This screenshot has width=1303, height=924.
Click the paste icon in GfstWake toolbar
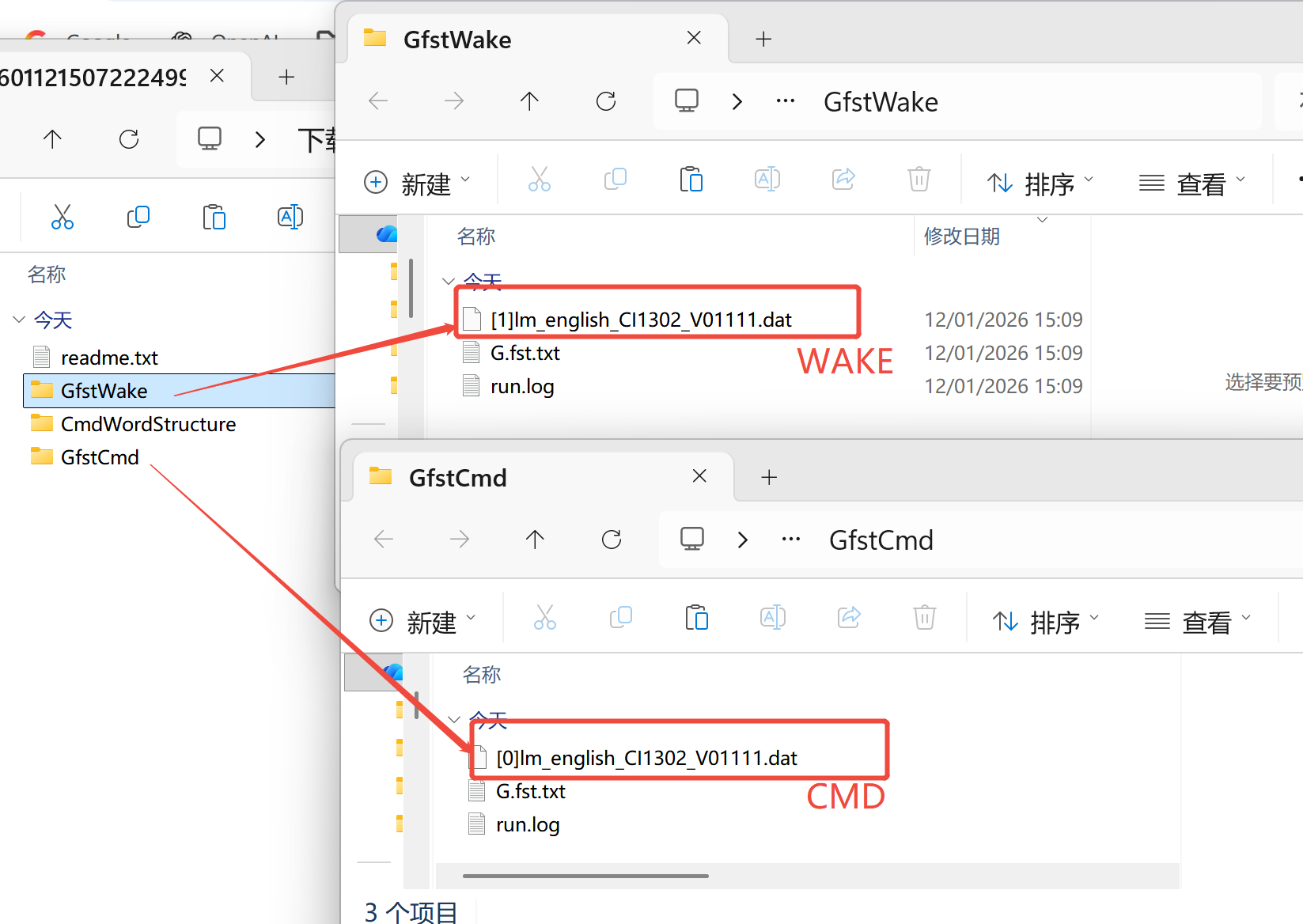pos(691,180)
